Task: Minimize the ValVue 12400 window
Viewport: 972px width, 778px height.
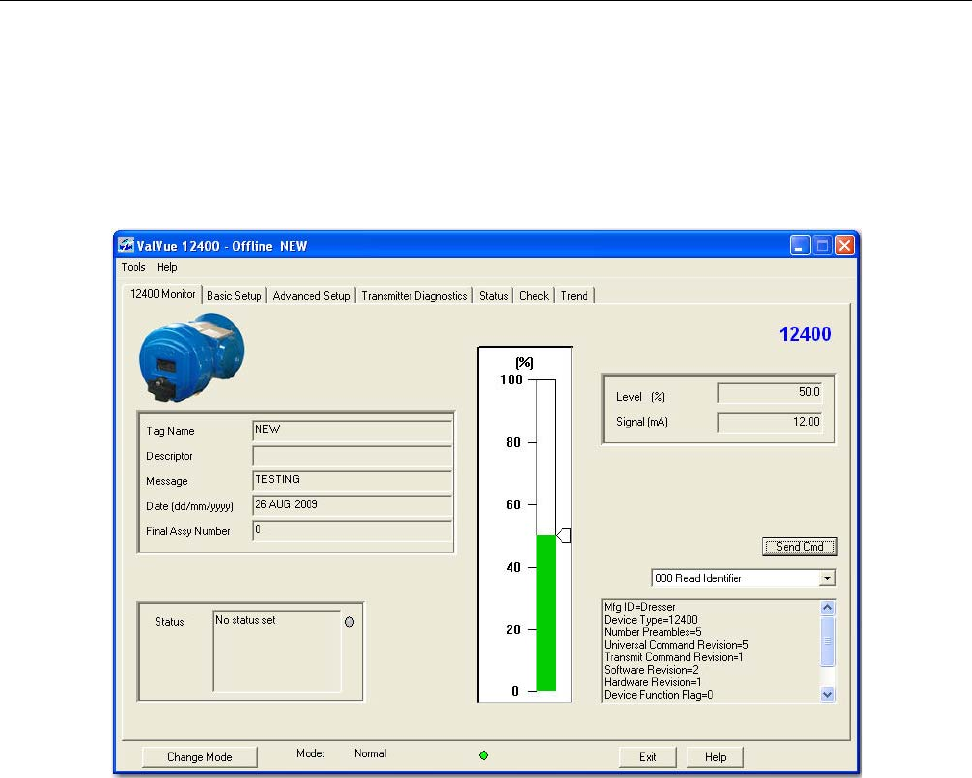Action: [x=800, y=245]
